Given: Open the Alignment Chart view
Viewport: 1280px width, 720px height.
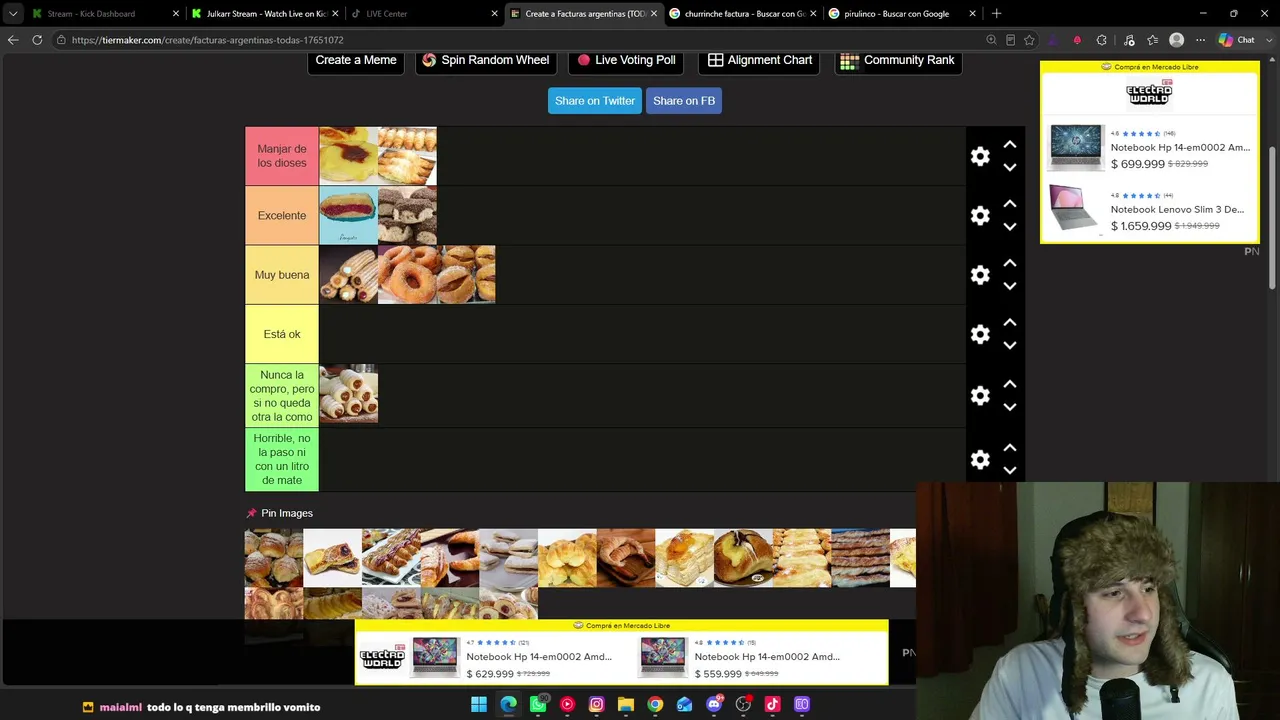Looking at the screenshot, I should click(x=760, y=60).
